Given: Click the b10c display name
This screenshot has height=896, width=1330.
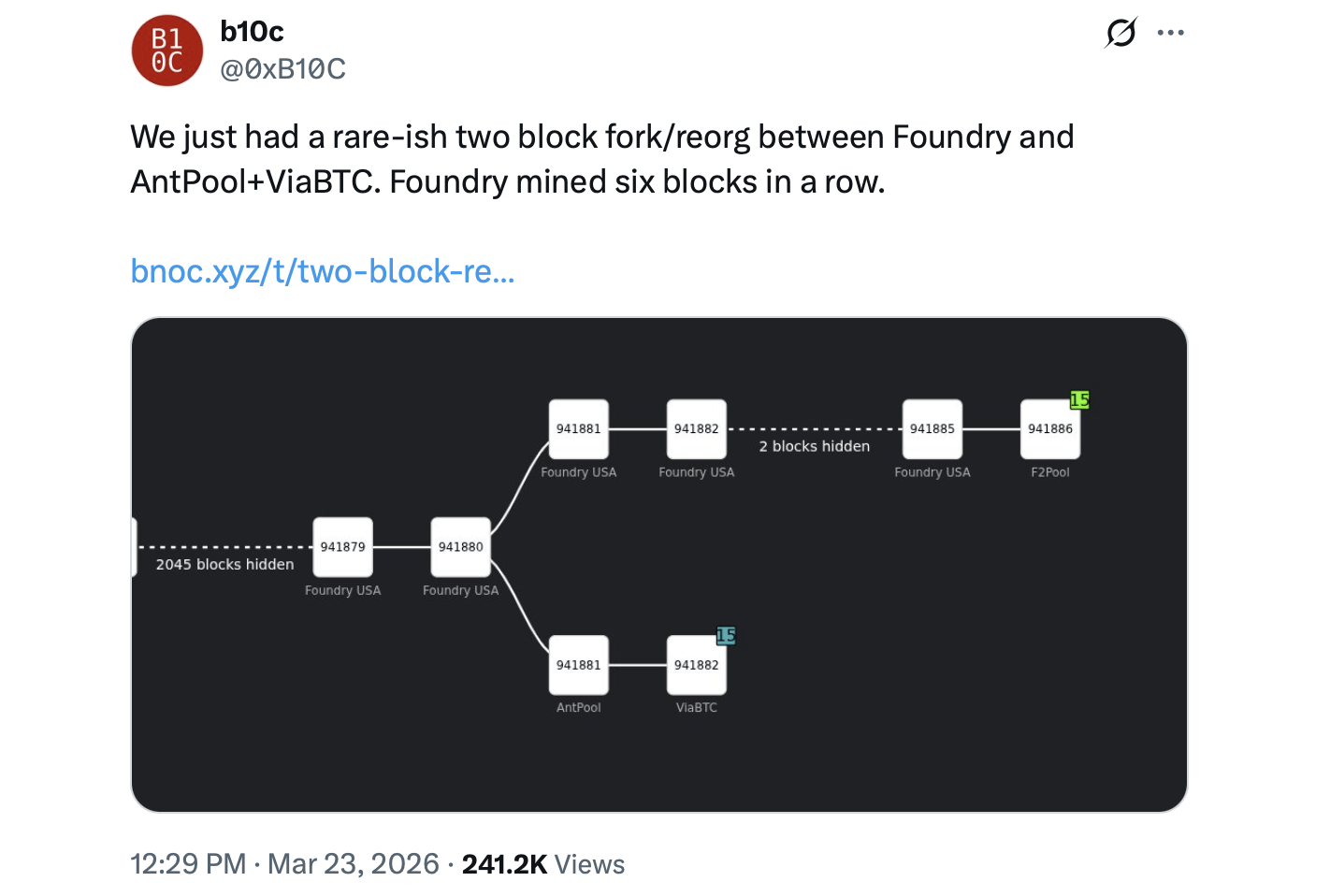Looking at the screenshot, I should [251, 31].
